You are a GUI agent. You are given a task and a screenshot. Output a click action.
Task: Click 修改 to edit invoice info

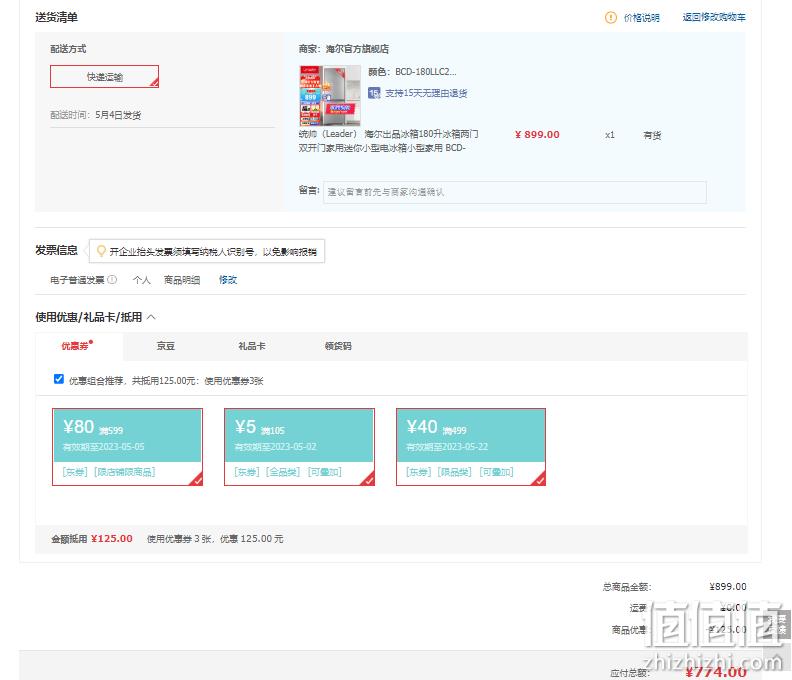click(x=228, y=280)
